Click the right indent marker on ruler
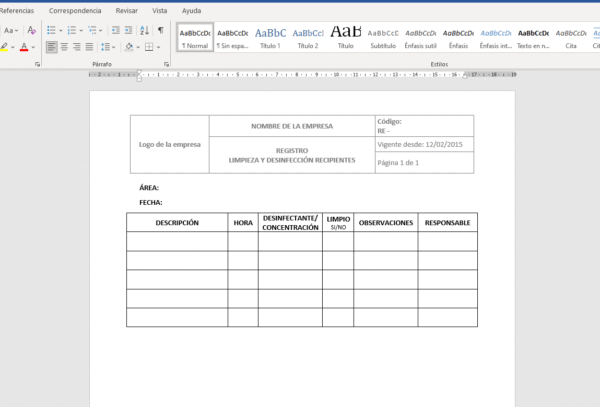This screenshot has width=600, height=407. pos(465,76)
